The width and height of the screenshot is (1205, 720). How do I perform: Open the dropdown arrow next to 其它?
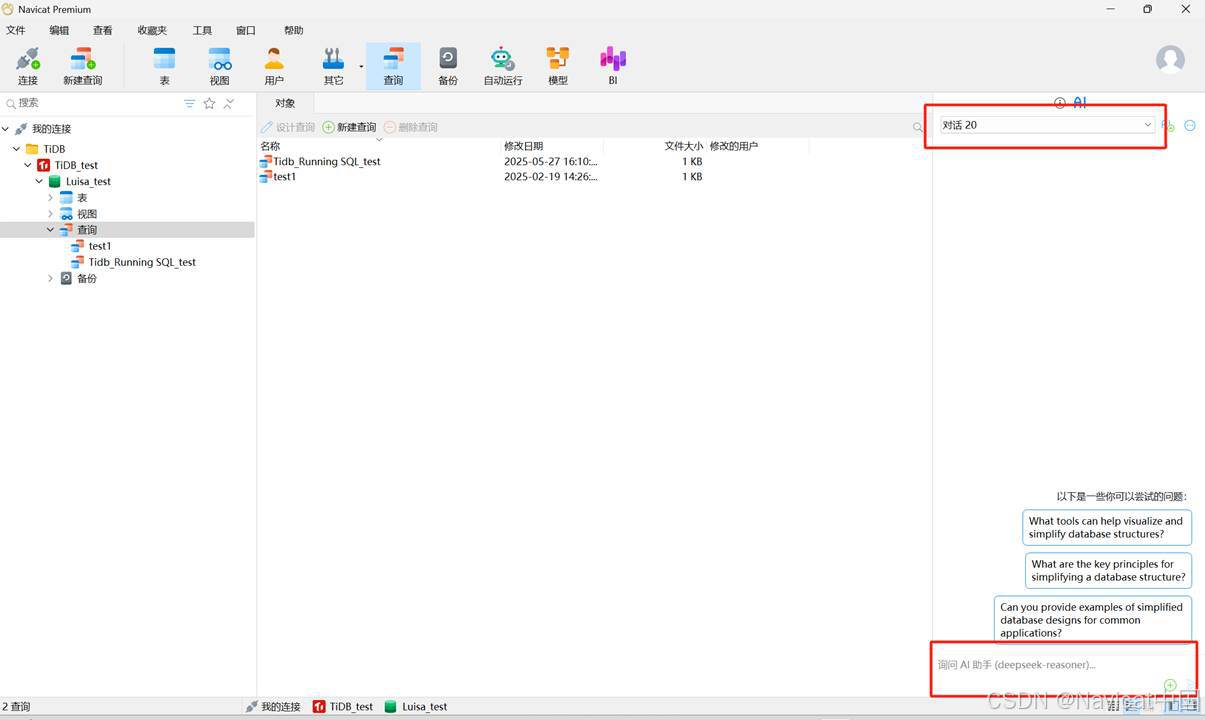tap(361, 67)
